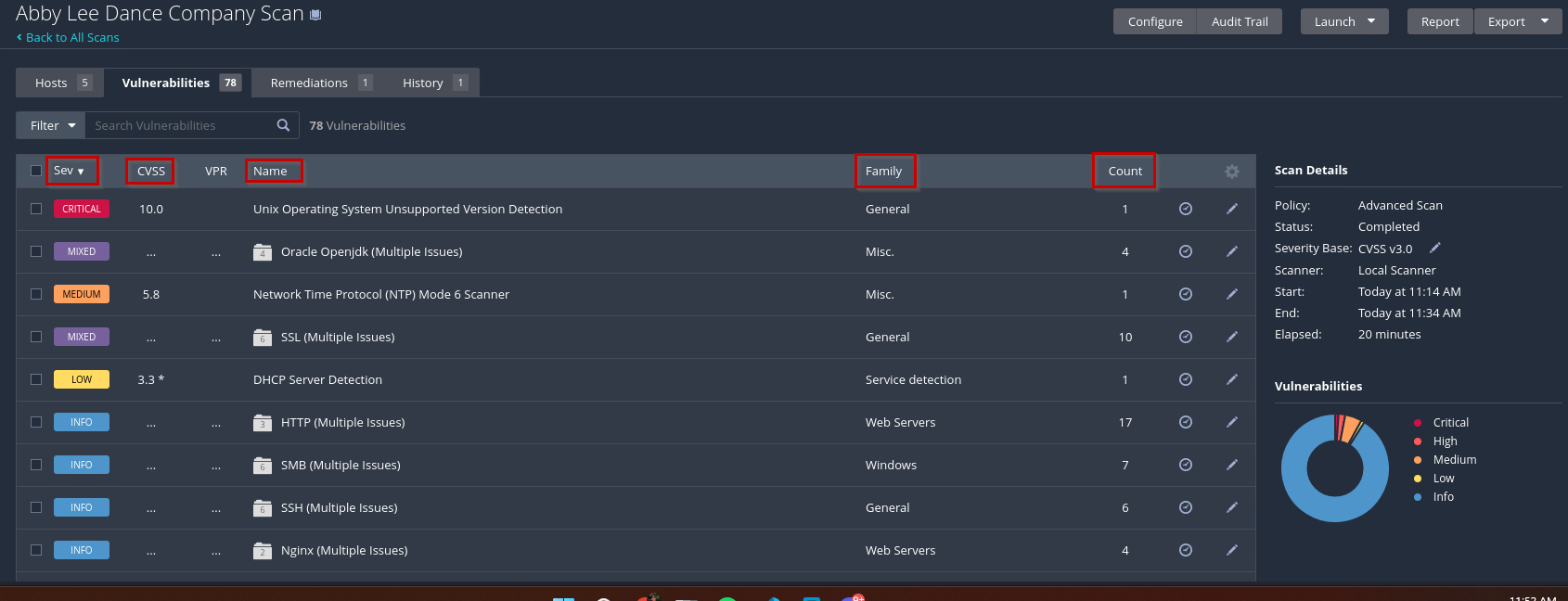Tick the checkbox for the CRITICAL vulnerability row
1568x601 pixels.
(x=36, y=209)
